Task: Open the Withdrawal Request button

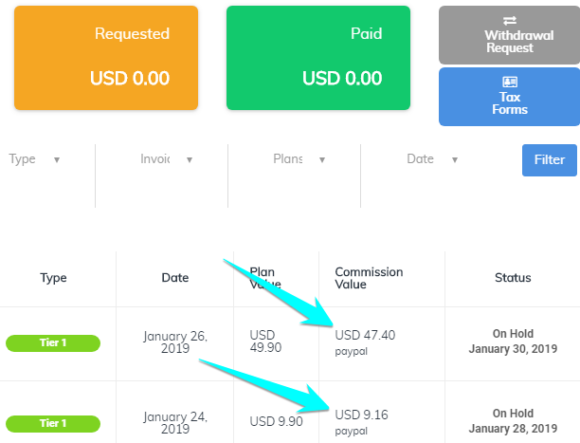Action: tap(509, 35)
